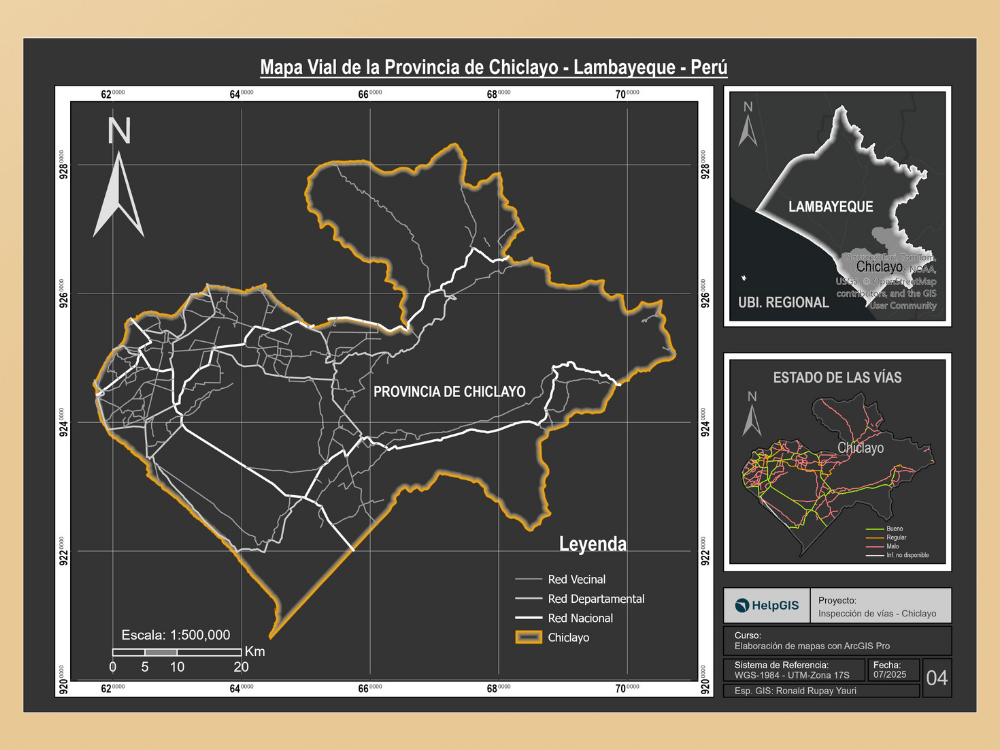This screenshot has width=1000, height=750.
Task: Click the 'Curso:' label
Action: click(747, 635)
